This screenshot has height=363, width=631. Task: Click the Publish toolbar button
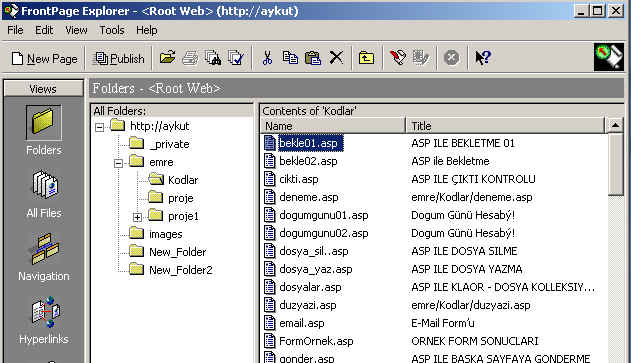[119, 59]
